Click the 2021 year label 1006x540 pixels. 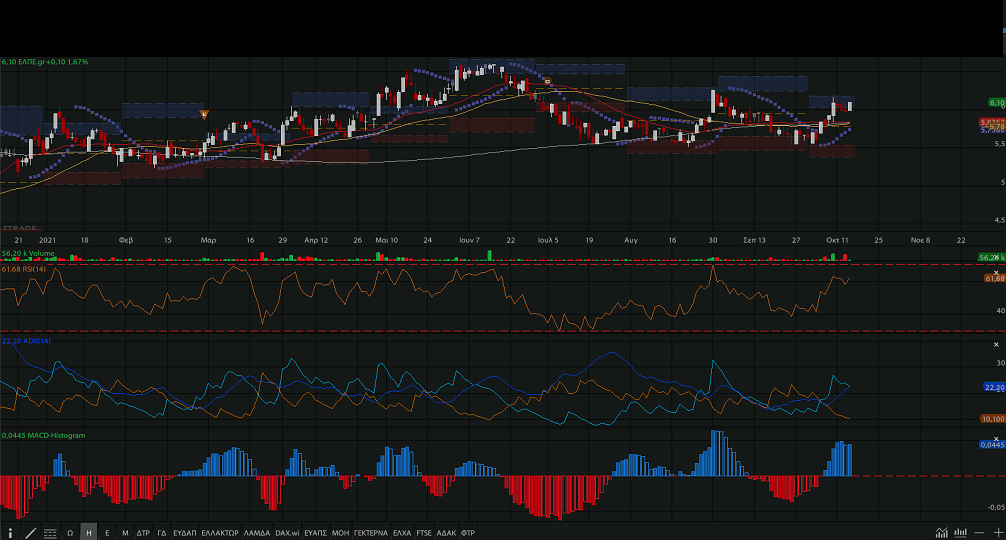[x=47, y=240]
